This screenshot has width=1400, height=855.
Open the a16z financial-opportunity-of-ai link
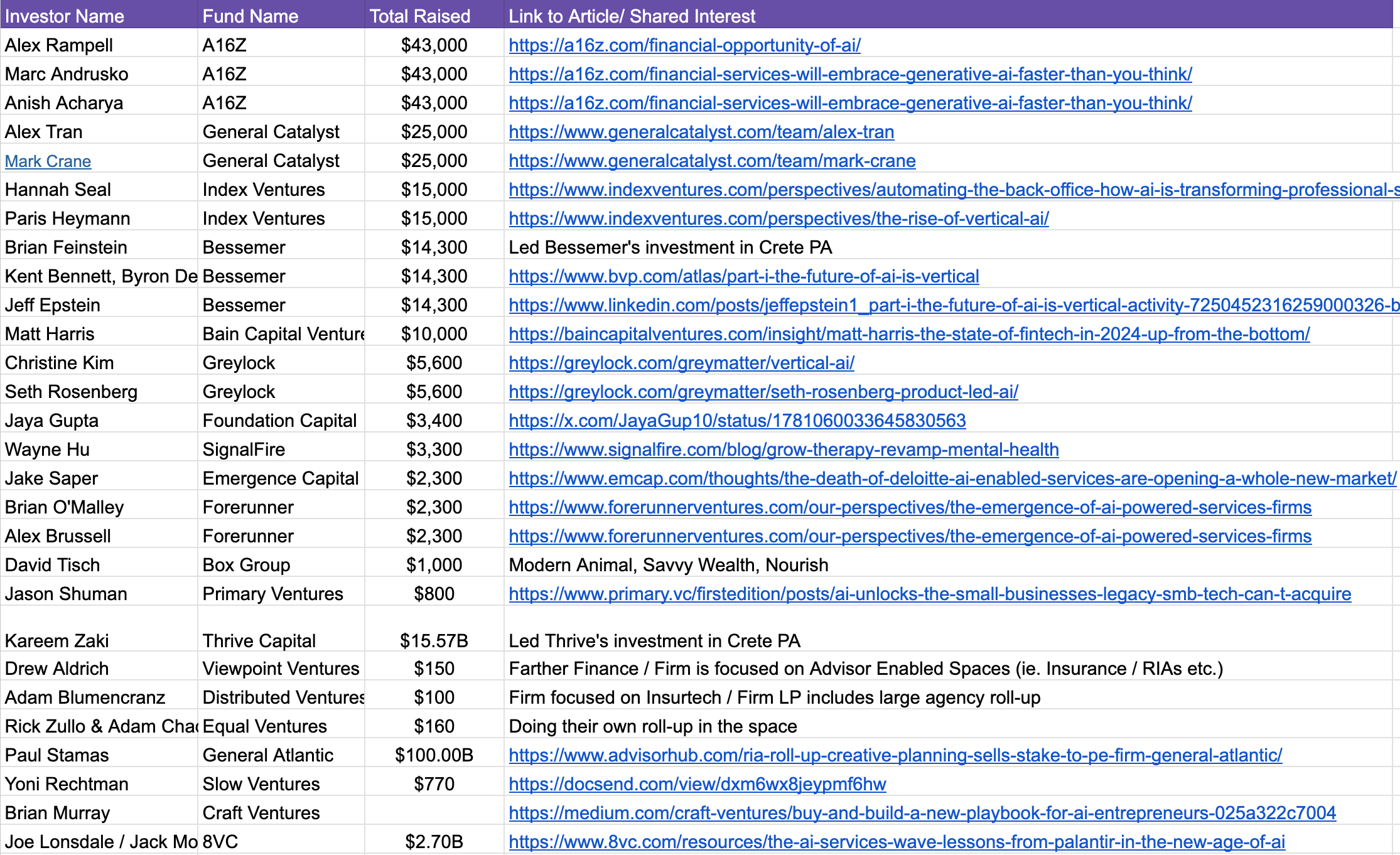pyautogui.click(x=684, y=45)
